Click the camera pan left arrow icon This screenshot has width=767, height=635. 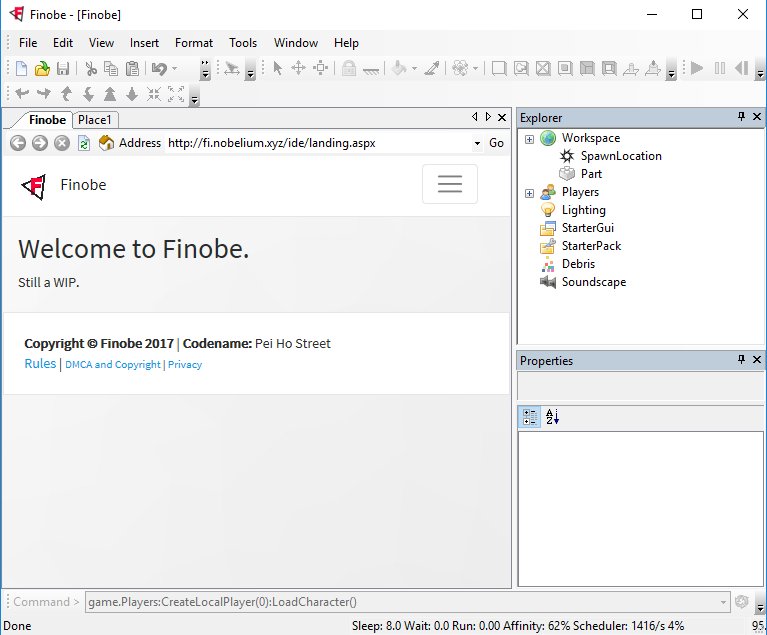click(x=22, y=93)
